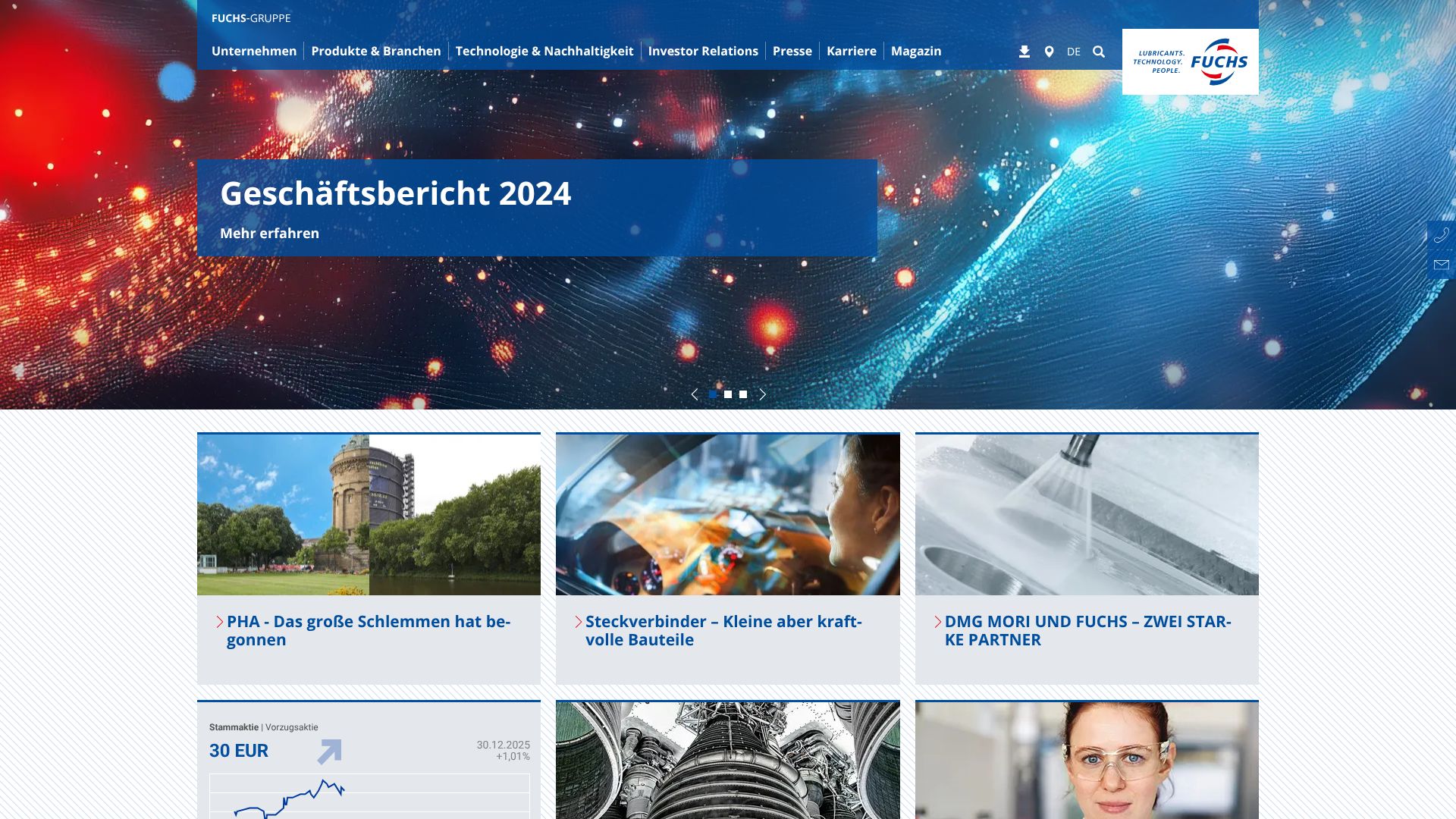
Task: Expand the Unternehmen menu
Action: (254, 51)
